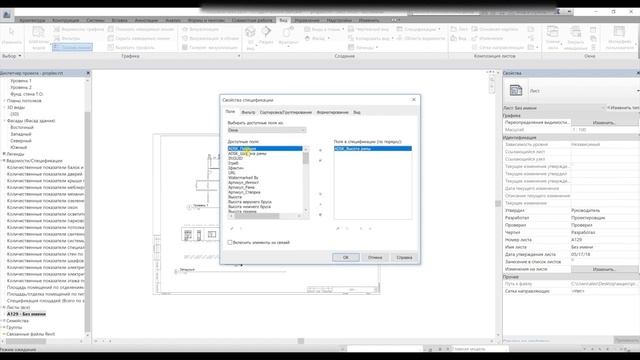The image size is (640, 360).
Task: Select sheet 'A129 - Без имени' in browser
Action: tap(26, 314)
